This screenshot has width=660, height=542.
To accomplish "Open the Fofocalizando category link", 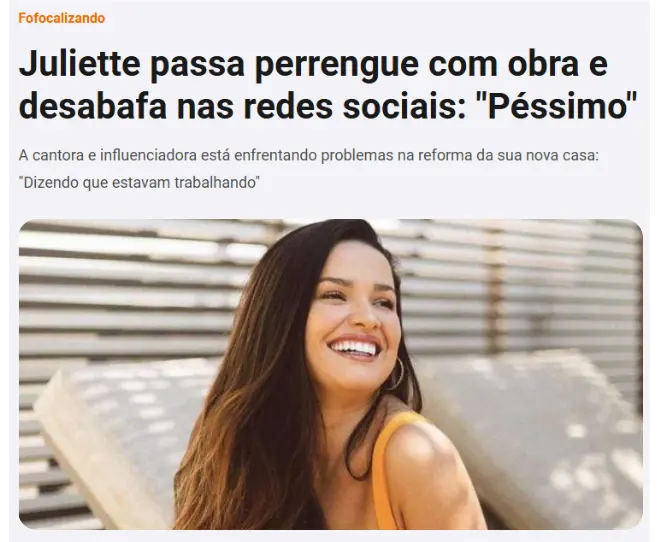I will (x=61, y=18).
